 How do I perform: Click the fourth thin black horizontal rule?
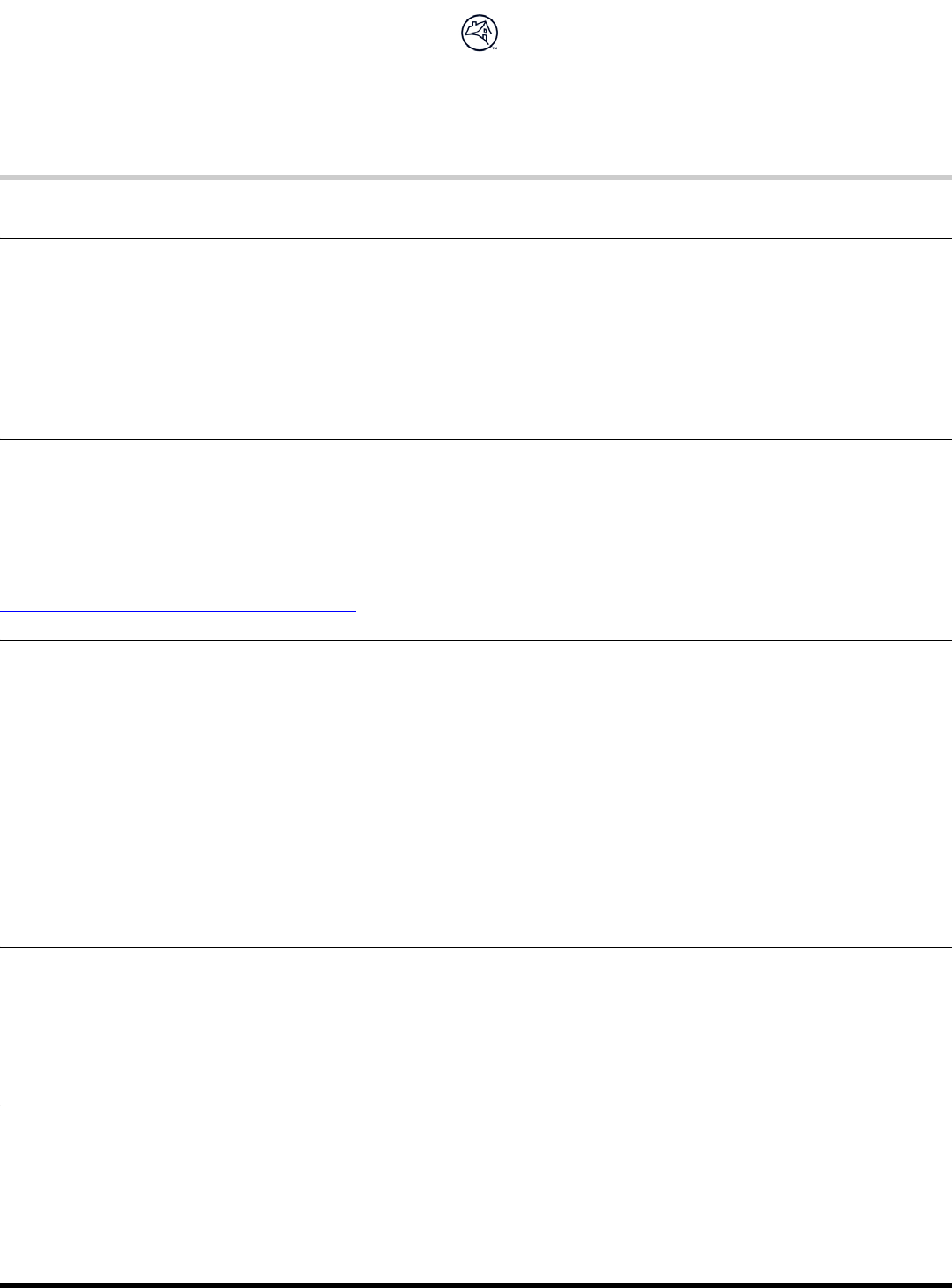pyautogui.click(x=476, y=947)
